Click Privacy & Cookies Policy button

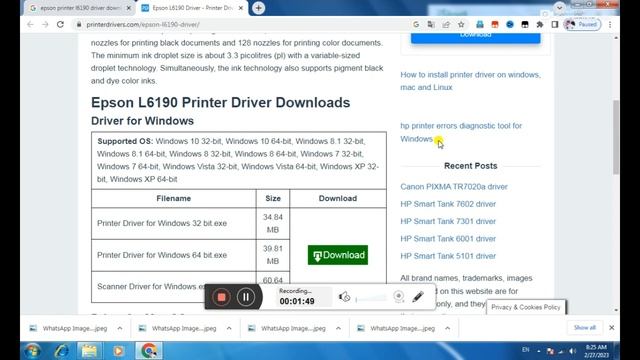coord(526,307)
